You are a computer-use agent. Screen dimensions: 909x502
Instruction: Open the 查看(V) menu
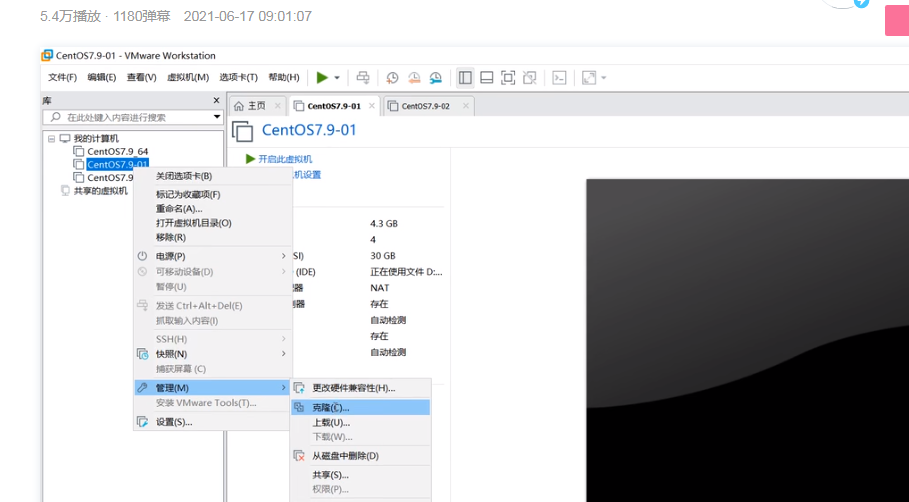[141, 77]
